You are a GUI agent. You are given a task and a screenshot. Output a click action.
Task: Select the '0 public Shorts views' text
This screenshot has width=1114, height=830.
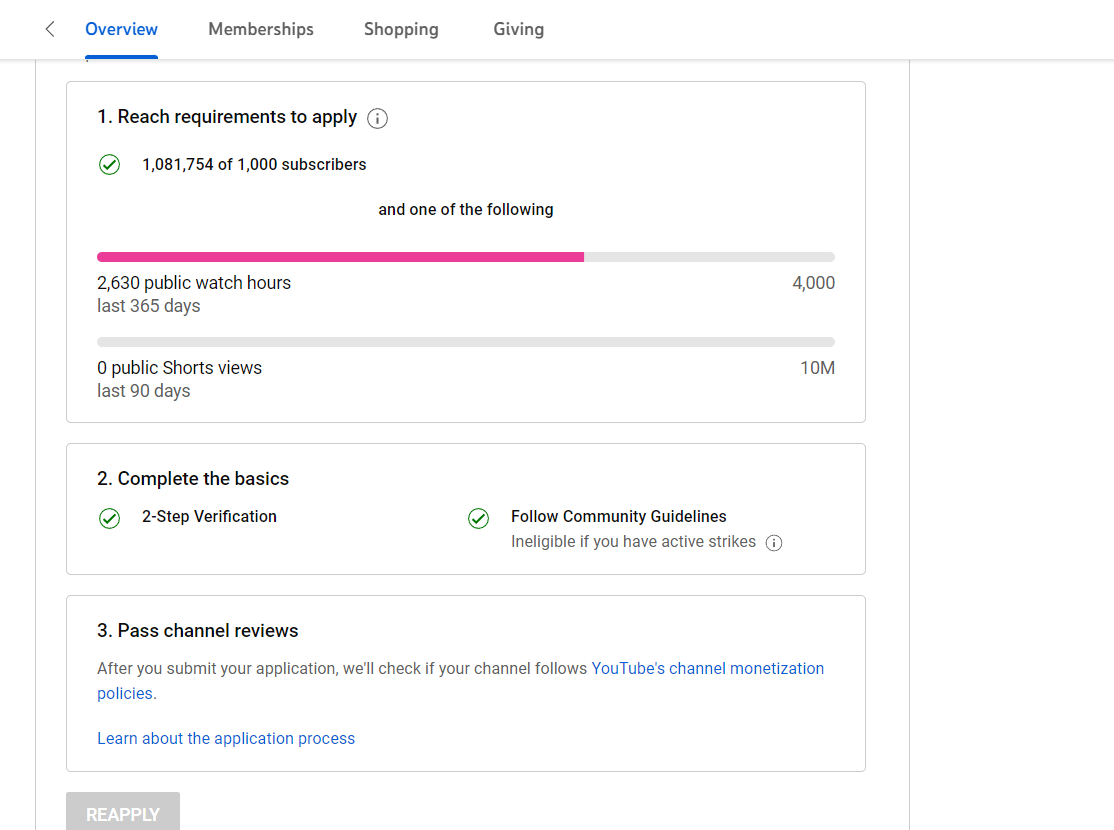pos(180,368)
